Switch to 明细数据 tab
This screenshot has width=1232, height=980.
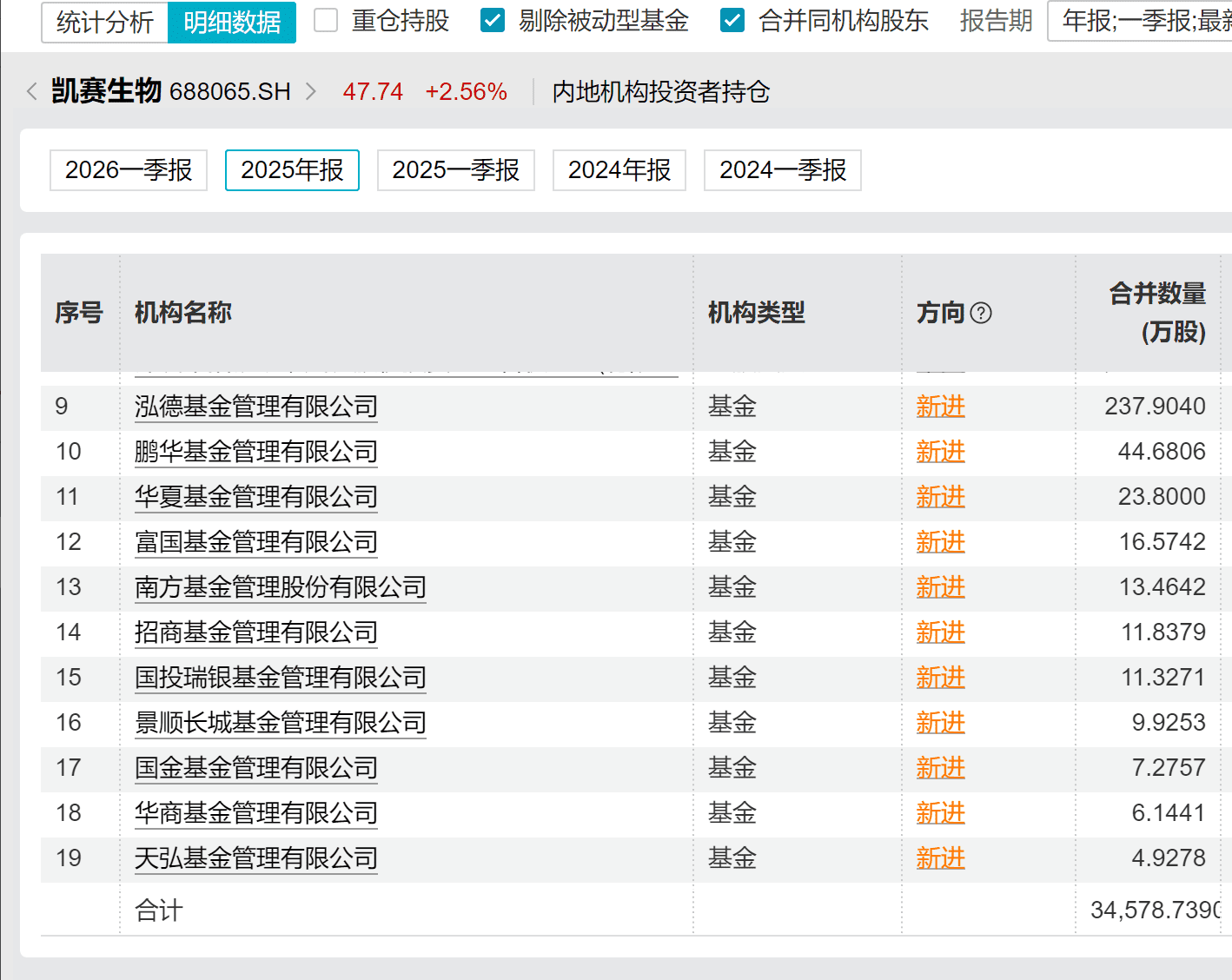pos(232,22)
